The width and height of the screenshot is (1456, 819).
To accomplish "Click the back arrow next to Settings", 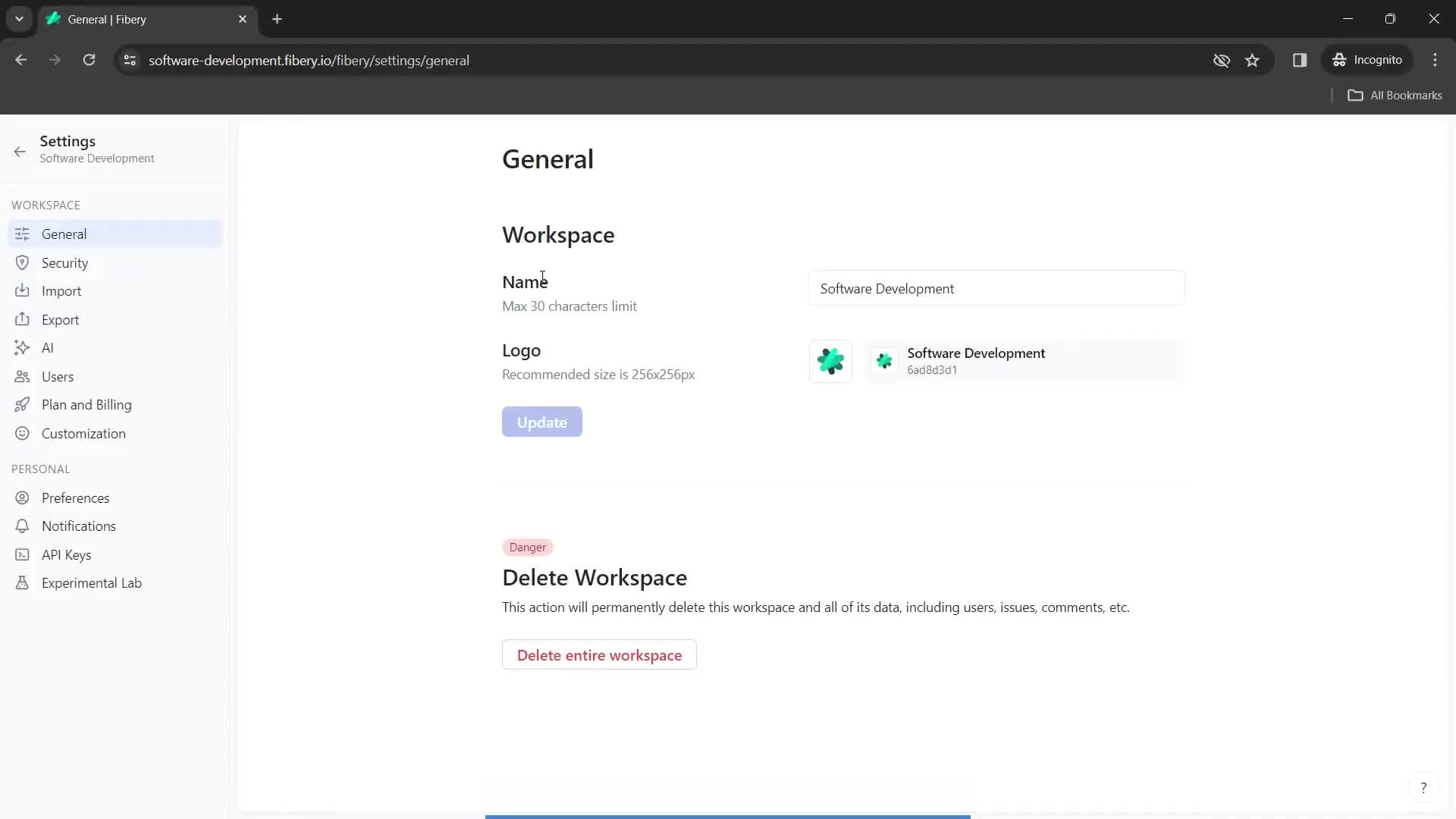I will tap(20, 151).
